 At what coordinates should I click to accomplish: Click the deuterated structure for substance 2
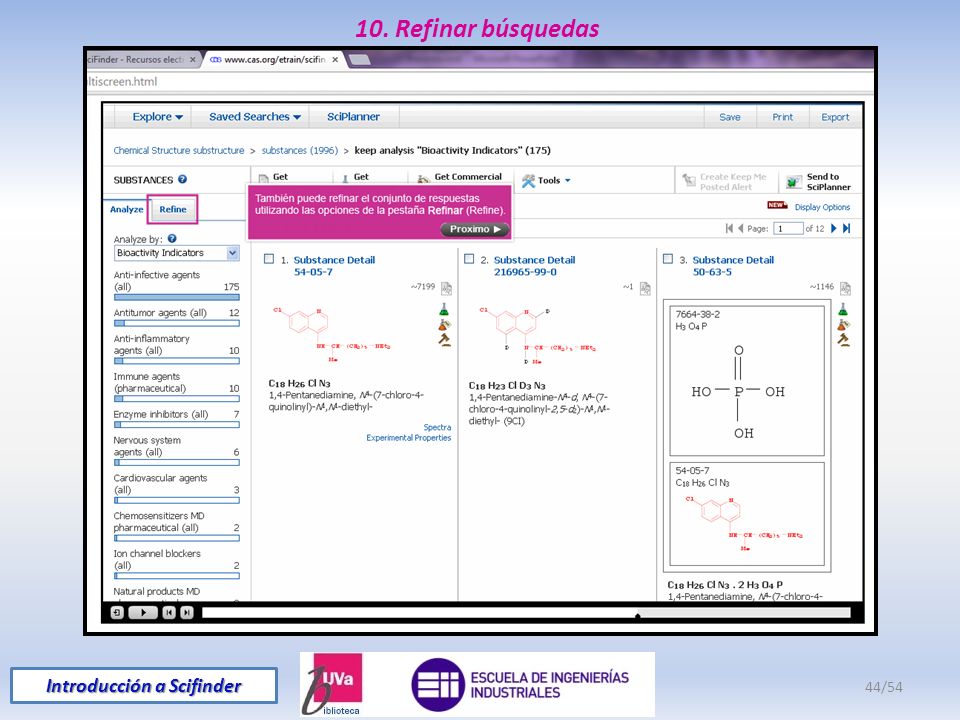pyautogui.click(x=537, y=336)
